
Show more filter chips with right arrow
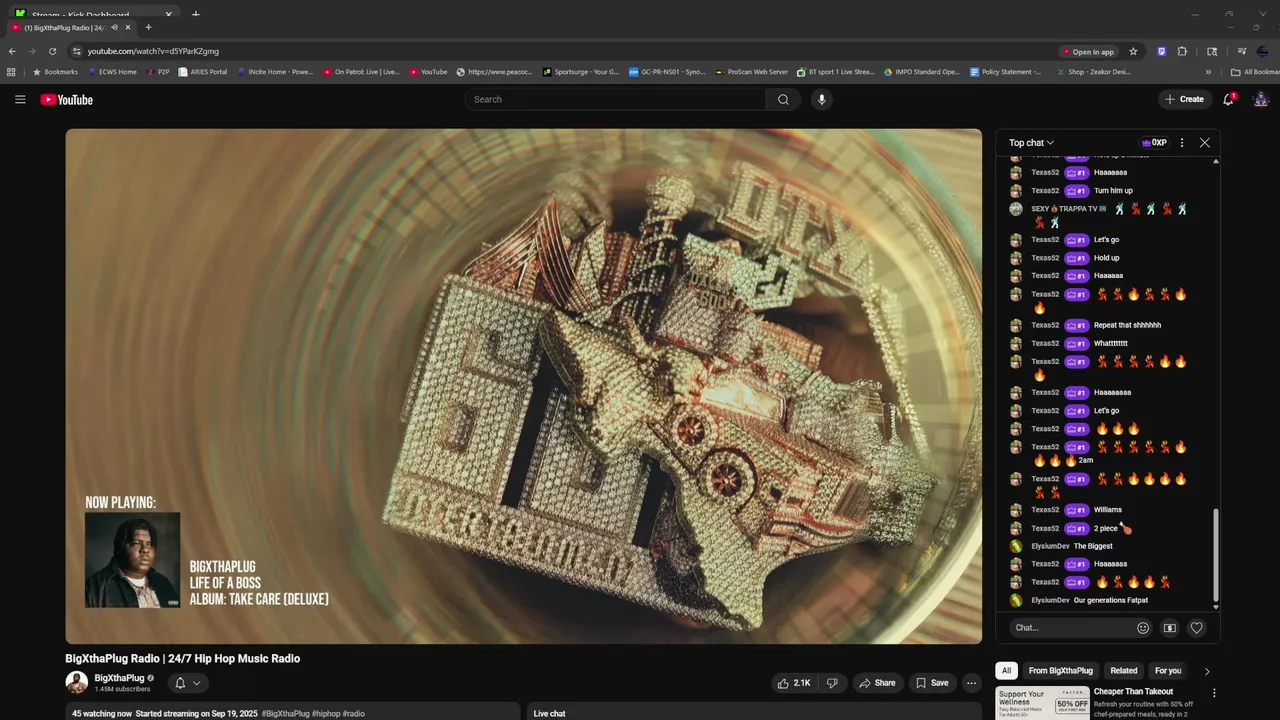coord(1207,671)
